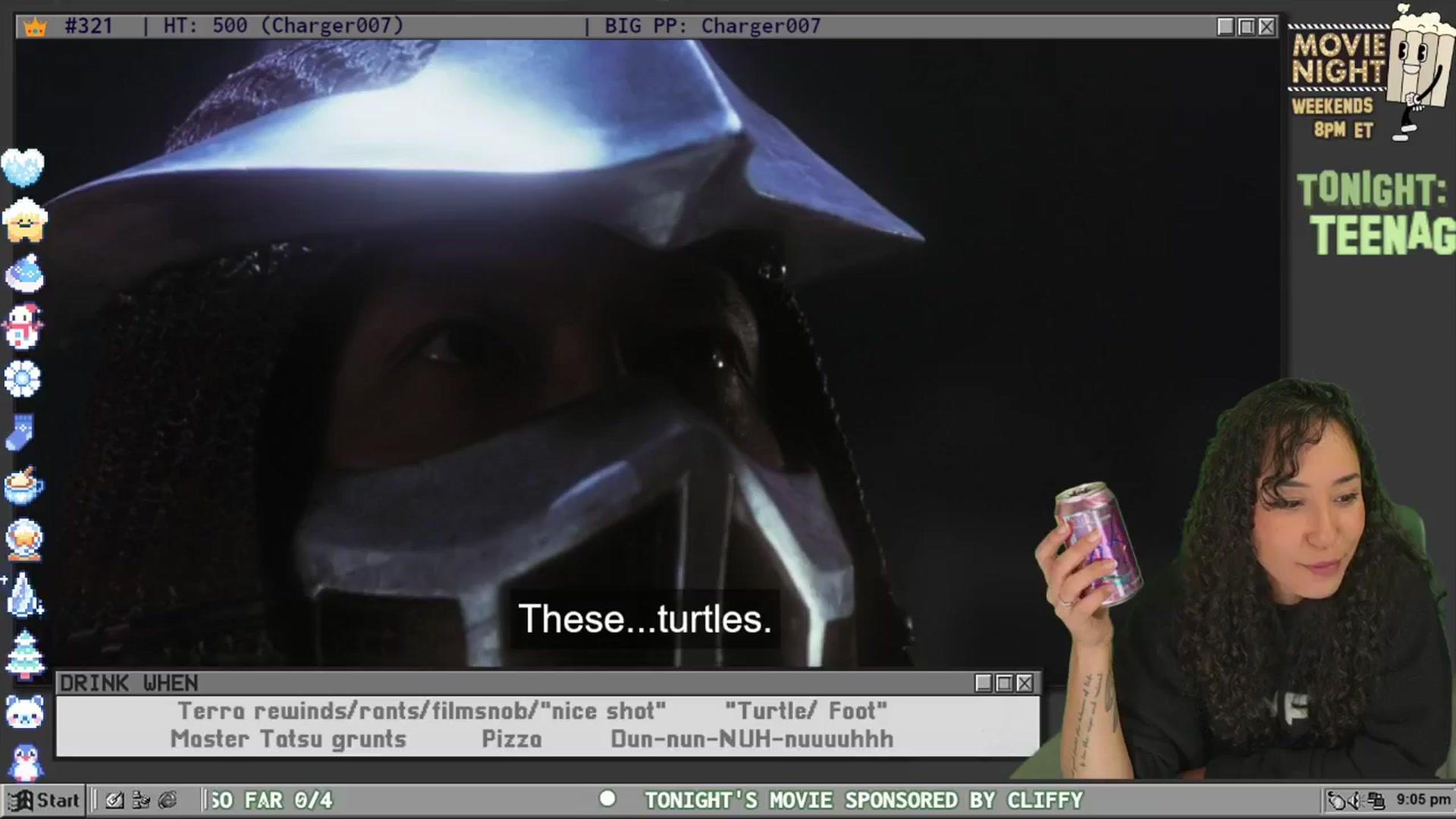
Task: Click the '#321' title bar text
Action: click(89, 26)
